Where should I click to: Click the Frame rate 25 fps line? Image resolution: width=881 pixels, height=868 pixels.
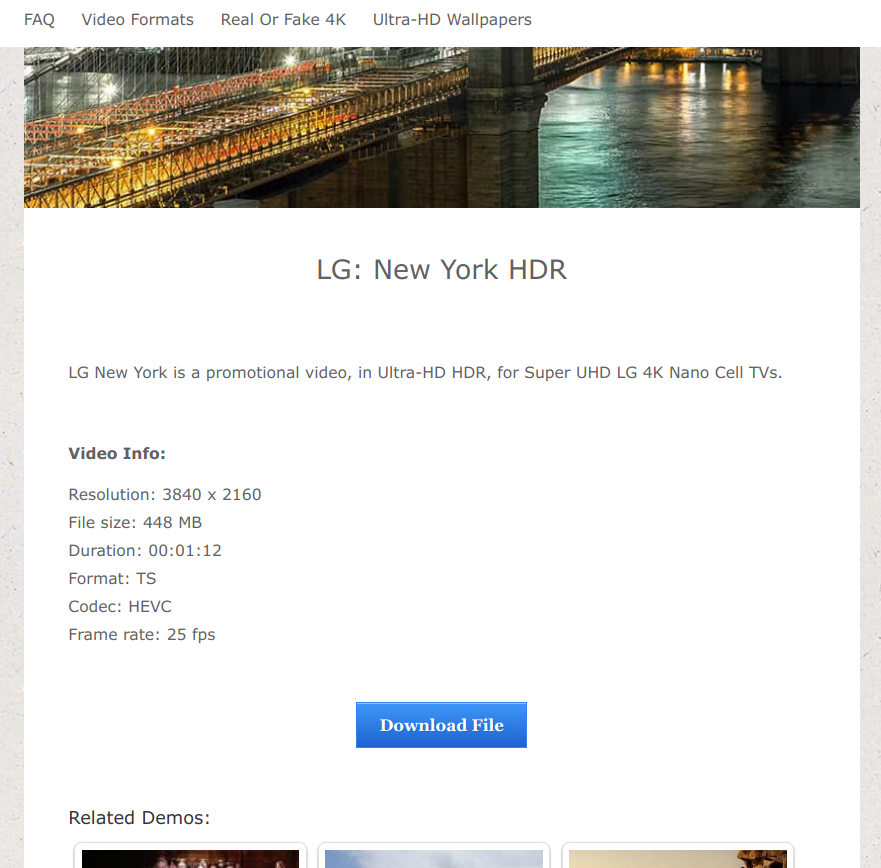(x=142, y=635)
